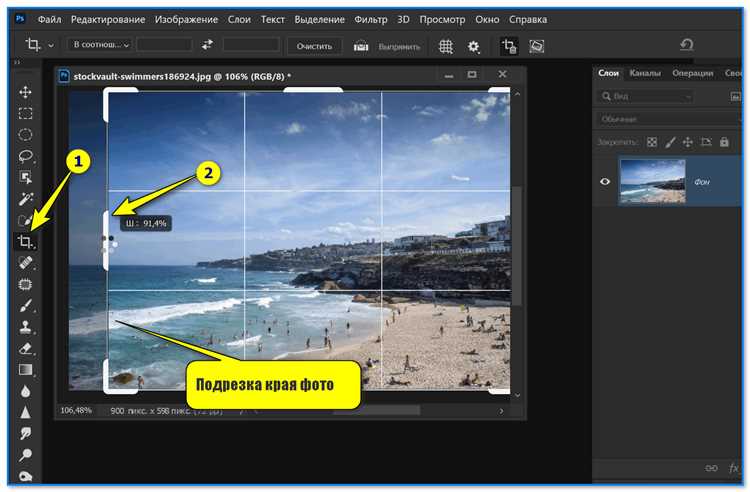Click the crop overlay grid icon

[447, 46]
